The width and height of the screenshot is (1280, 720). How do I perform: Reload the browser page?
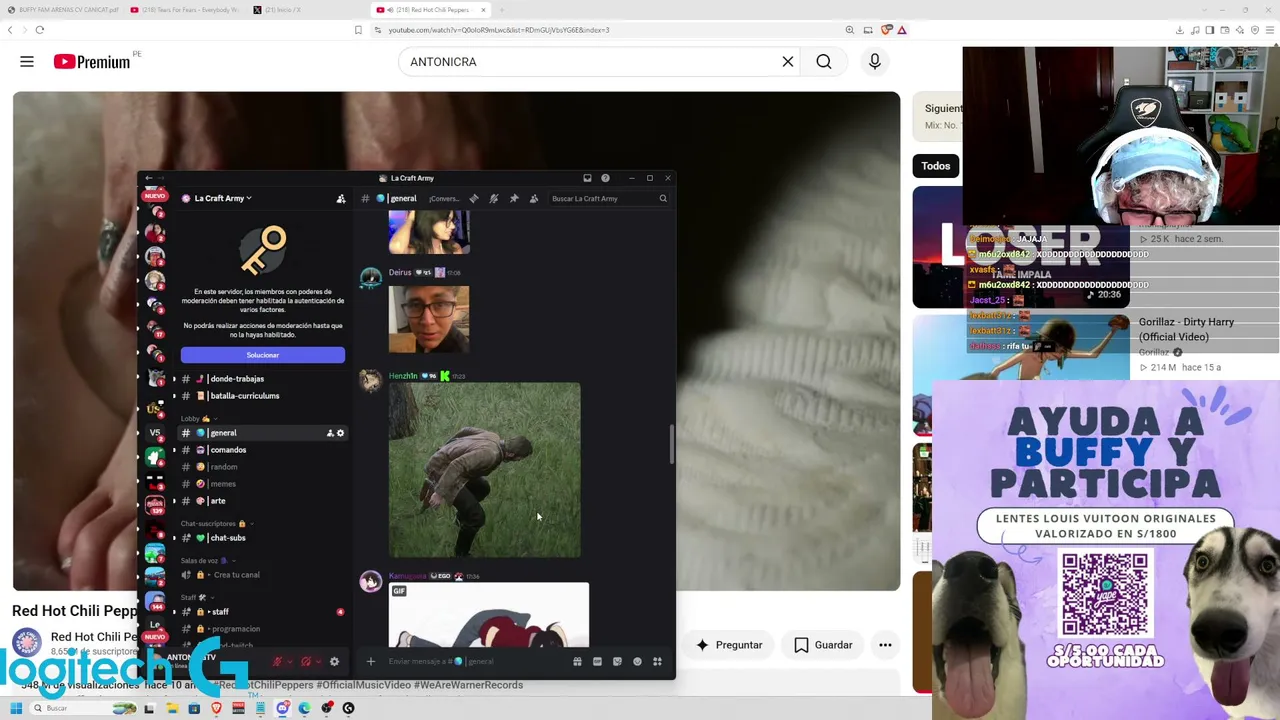coord(40,30)
